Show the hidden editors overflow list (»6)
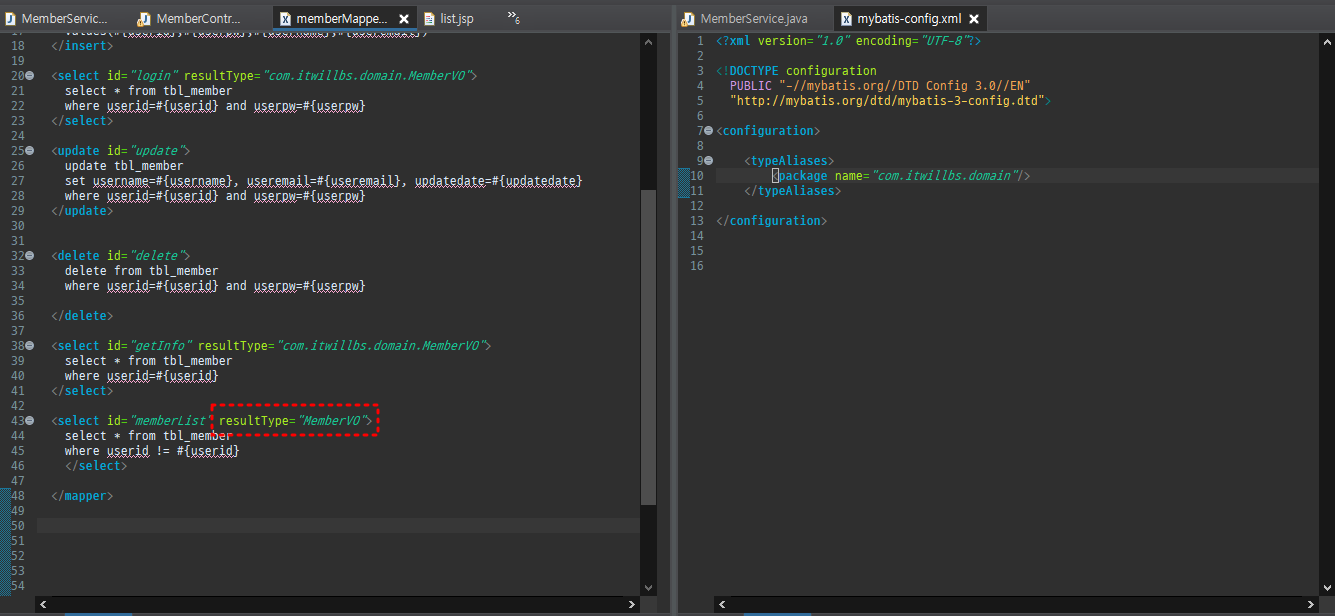1335x616 pixels. (x=513, y=17)
